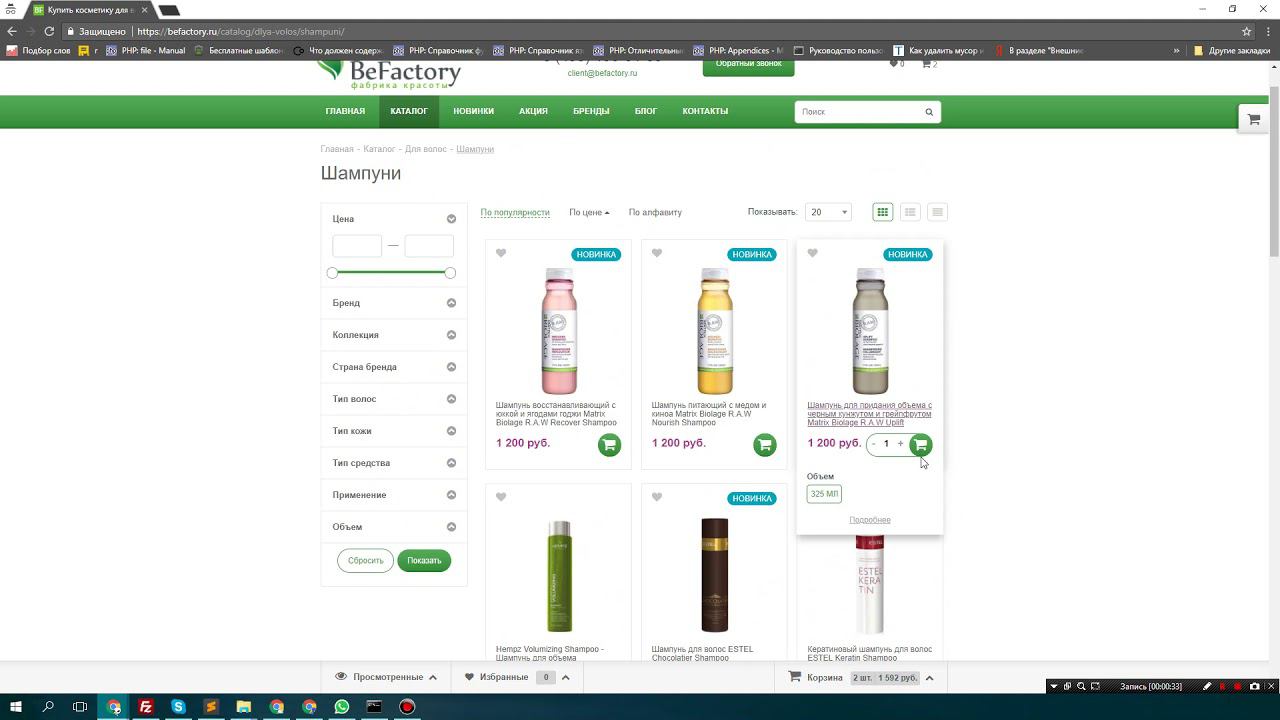Add Matrix Biolage R.A.W Nourish Shampoo to cart
This screenshot has width=1280, height=720.
pos(765,445)
